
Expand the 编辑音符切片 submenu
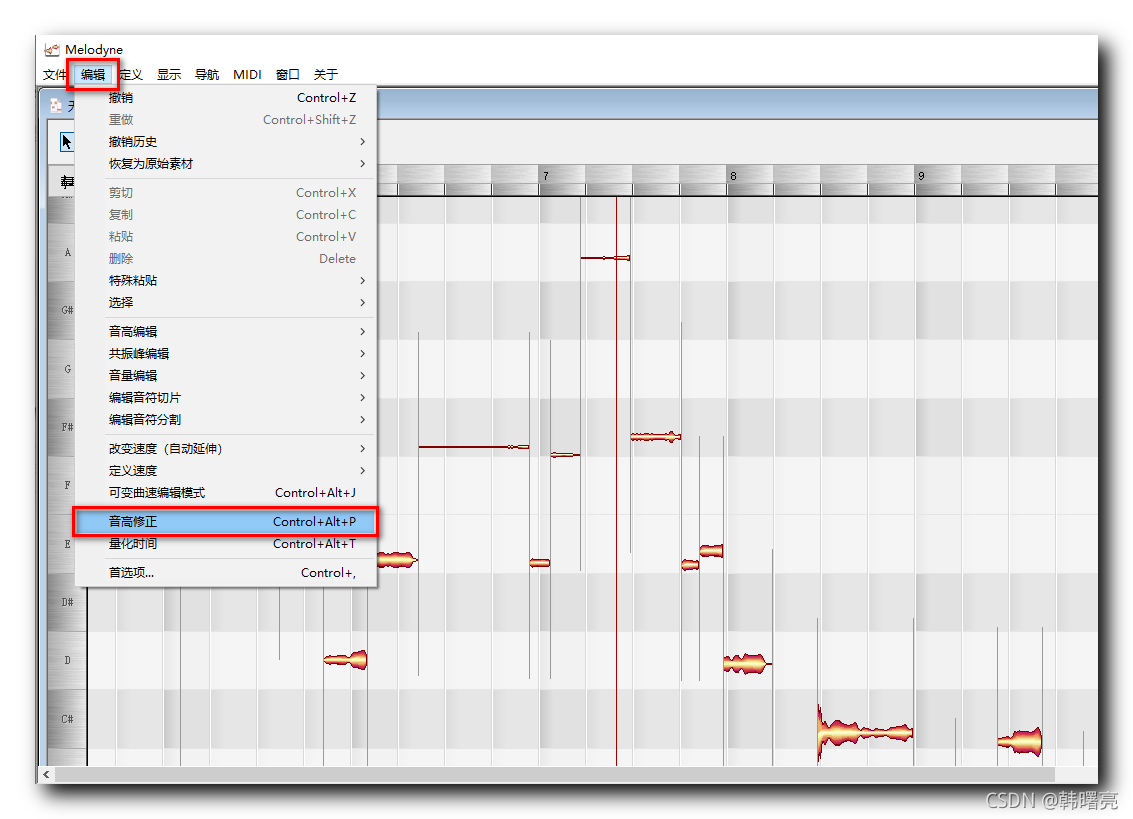226,398
